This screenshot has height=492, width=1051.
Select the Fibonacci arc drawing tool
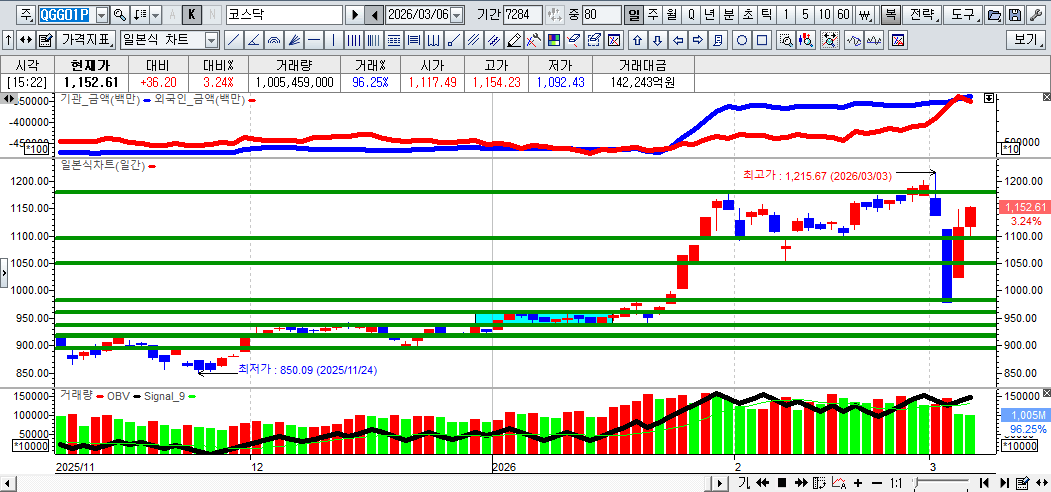(274, 40)
